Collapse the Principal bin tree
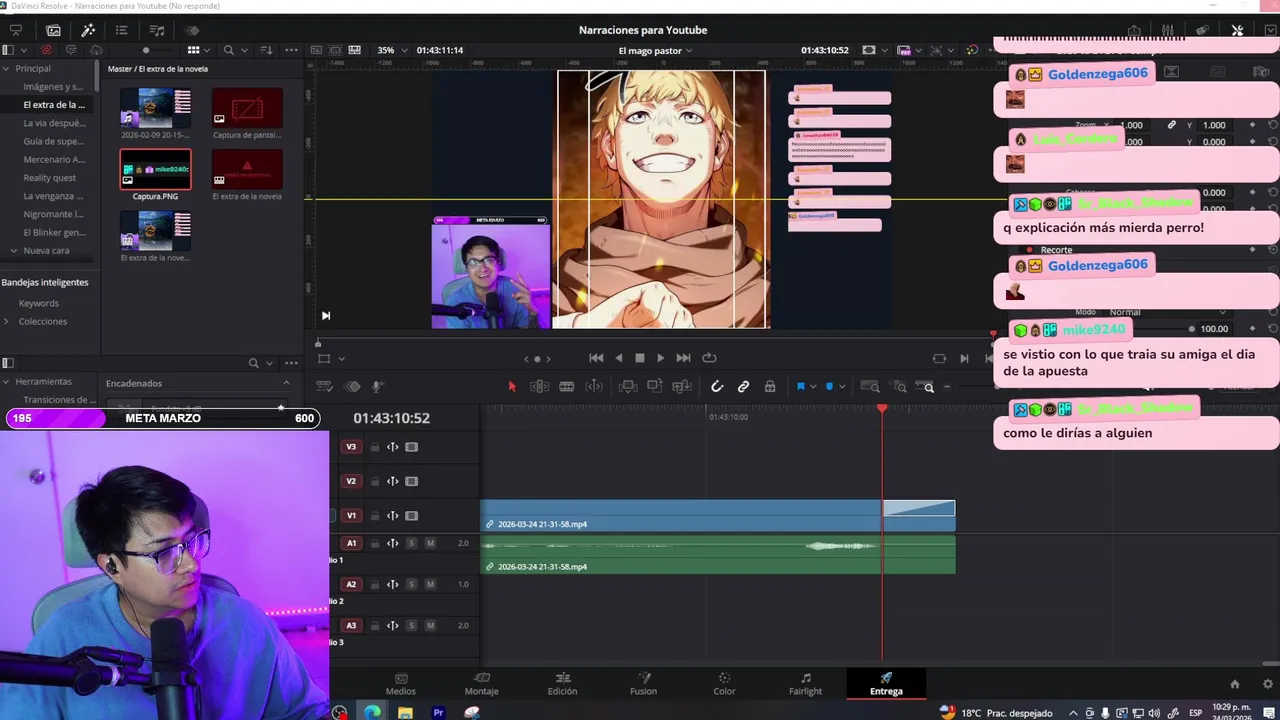 tap(6, 68)
